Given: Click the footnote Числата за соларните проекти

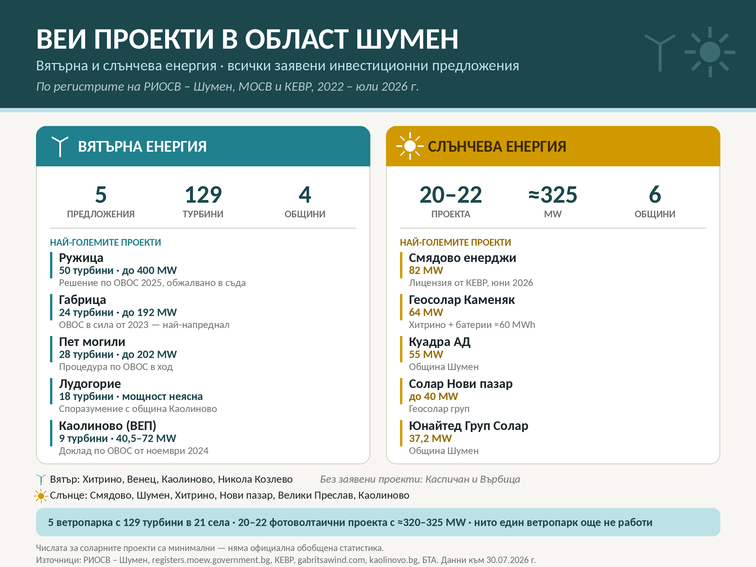Looking at the screenshot, I should click(x=210, y=548).
